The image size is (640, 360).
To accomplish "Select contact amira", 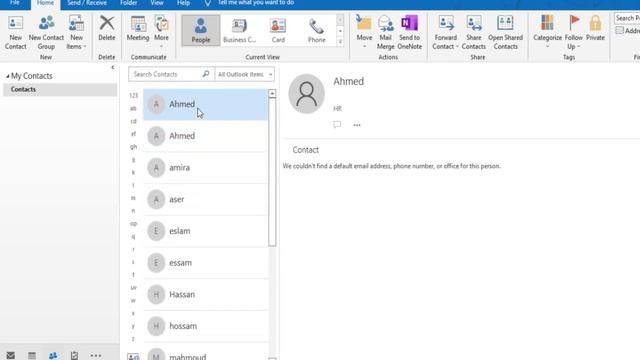I will [205, 168].
